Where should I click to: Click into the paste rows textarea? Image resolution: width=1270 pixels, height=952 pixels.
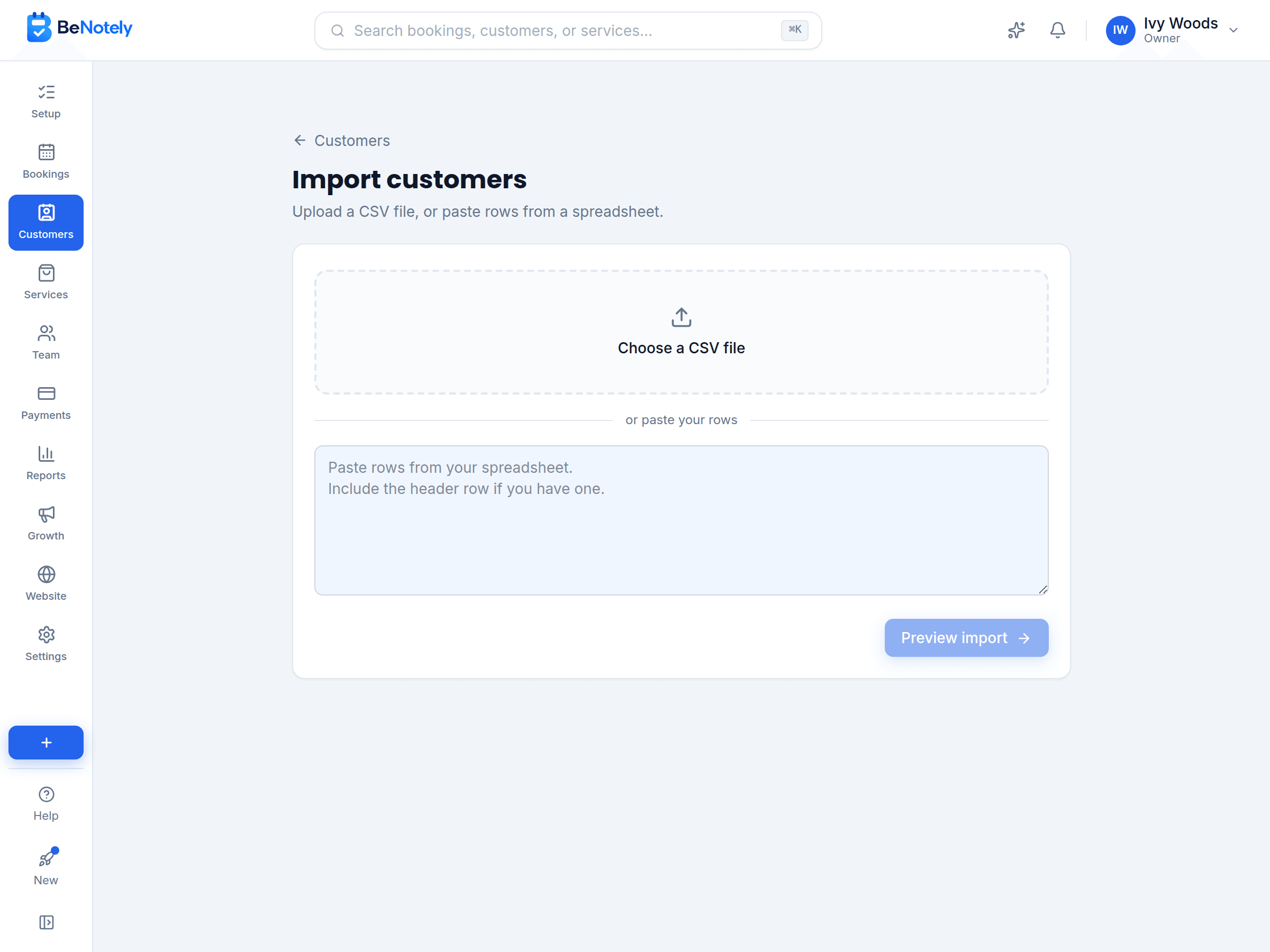(681, 520)
